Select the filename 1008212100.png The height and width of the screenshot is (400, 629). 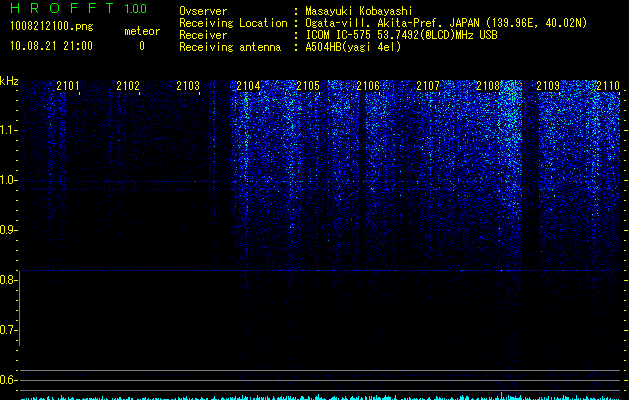52,26
